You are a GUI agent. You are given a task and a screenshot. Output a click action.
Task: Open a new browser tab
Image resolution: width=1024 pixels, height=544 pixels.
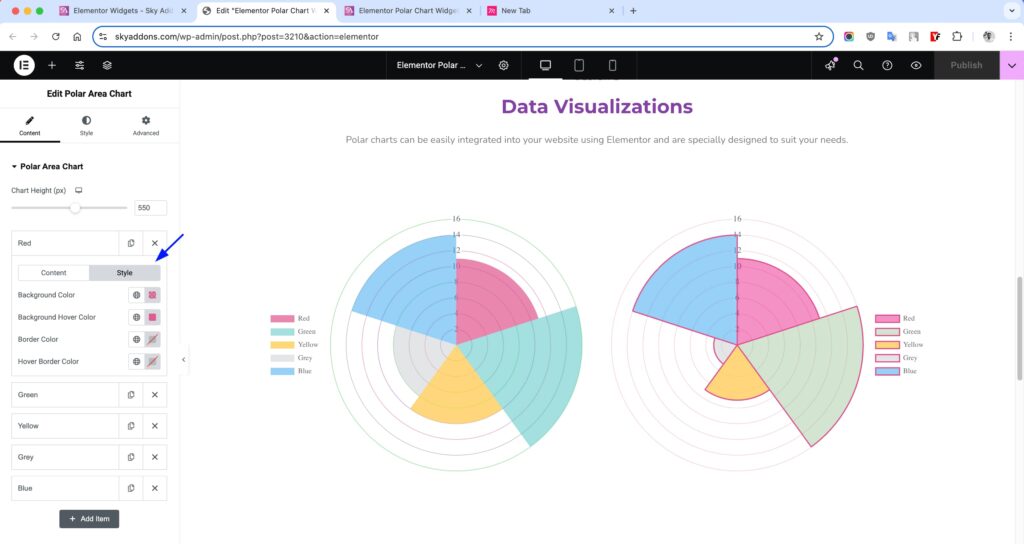pyautogui.click(x=633, y=10)
